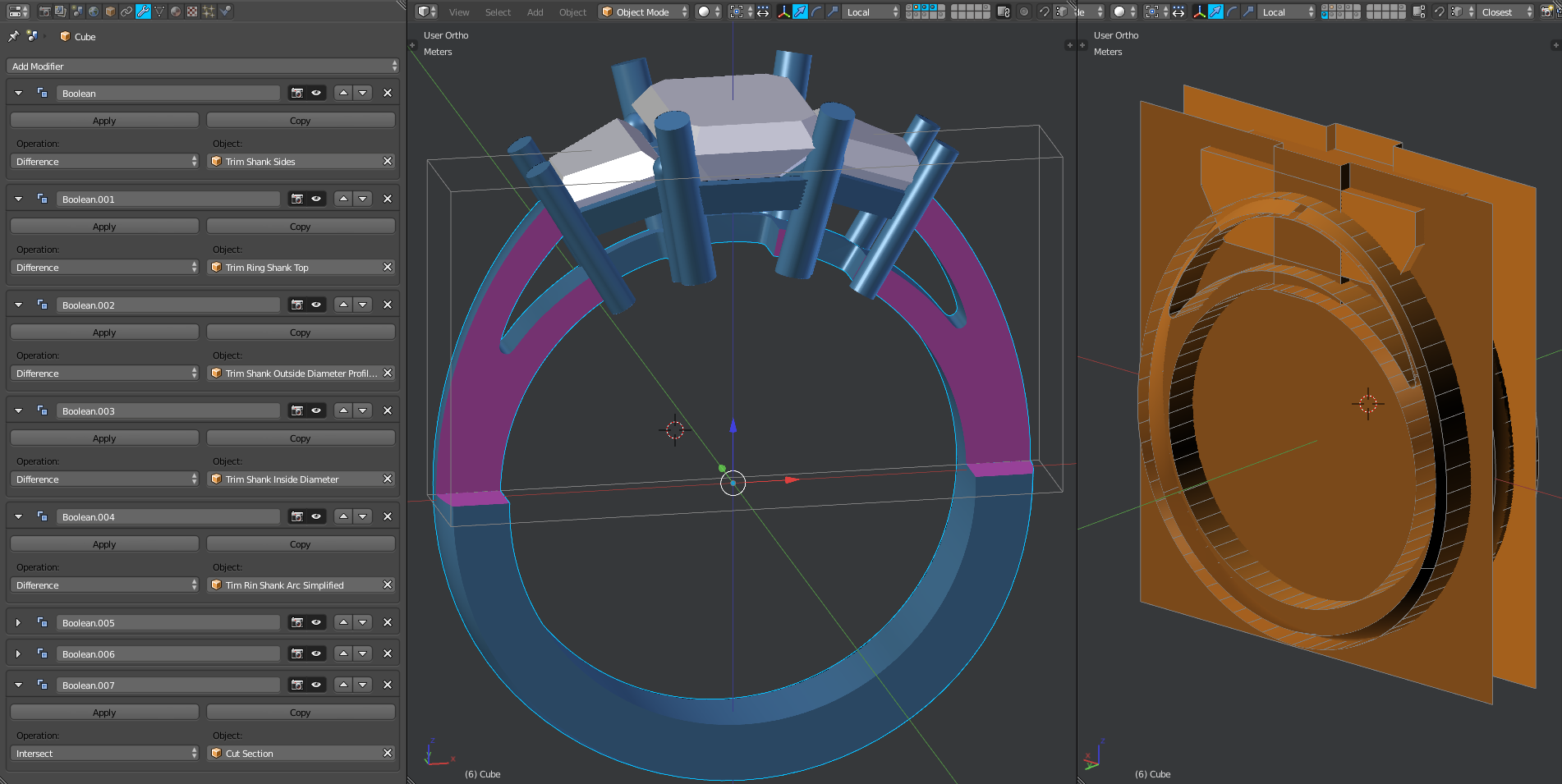Apply the Boolean.003 modifier
This screenshot has width=1562, height=784.
[x=104, y=438]
